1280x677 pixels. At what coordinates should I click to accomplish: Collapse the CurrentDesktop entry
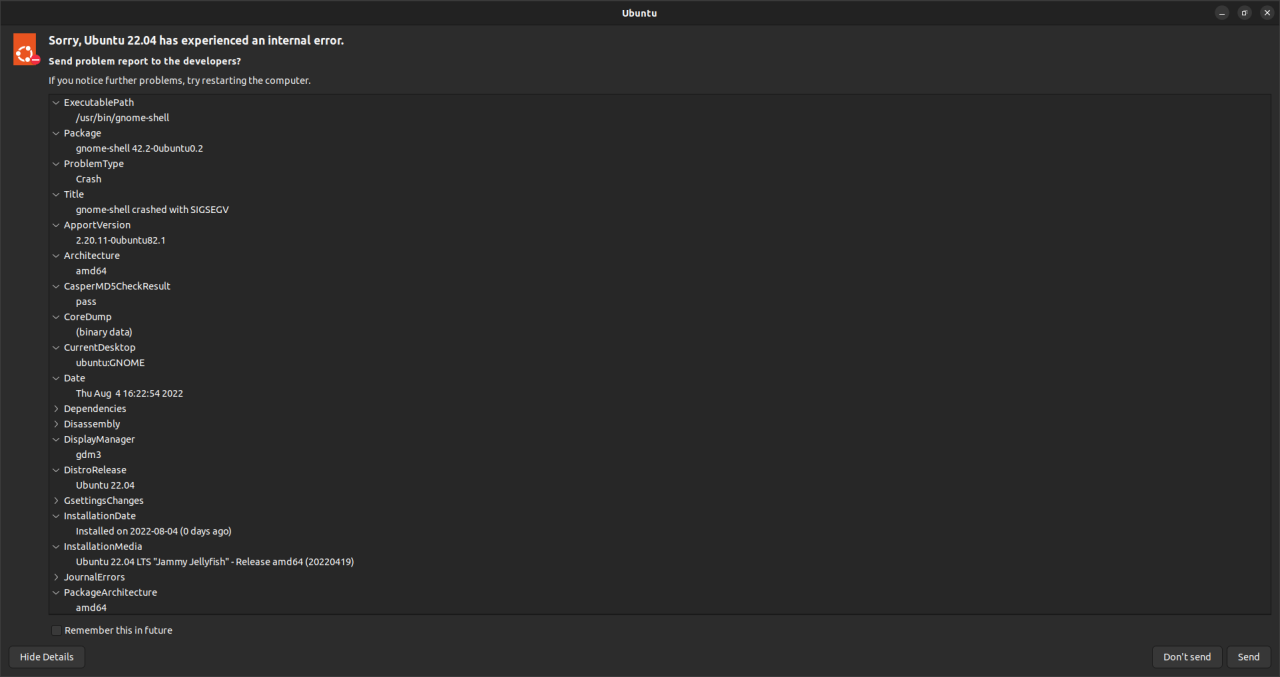55,347
